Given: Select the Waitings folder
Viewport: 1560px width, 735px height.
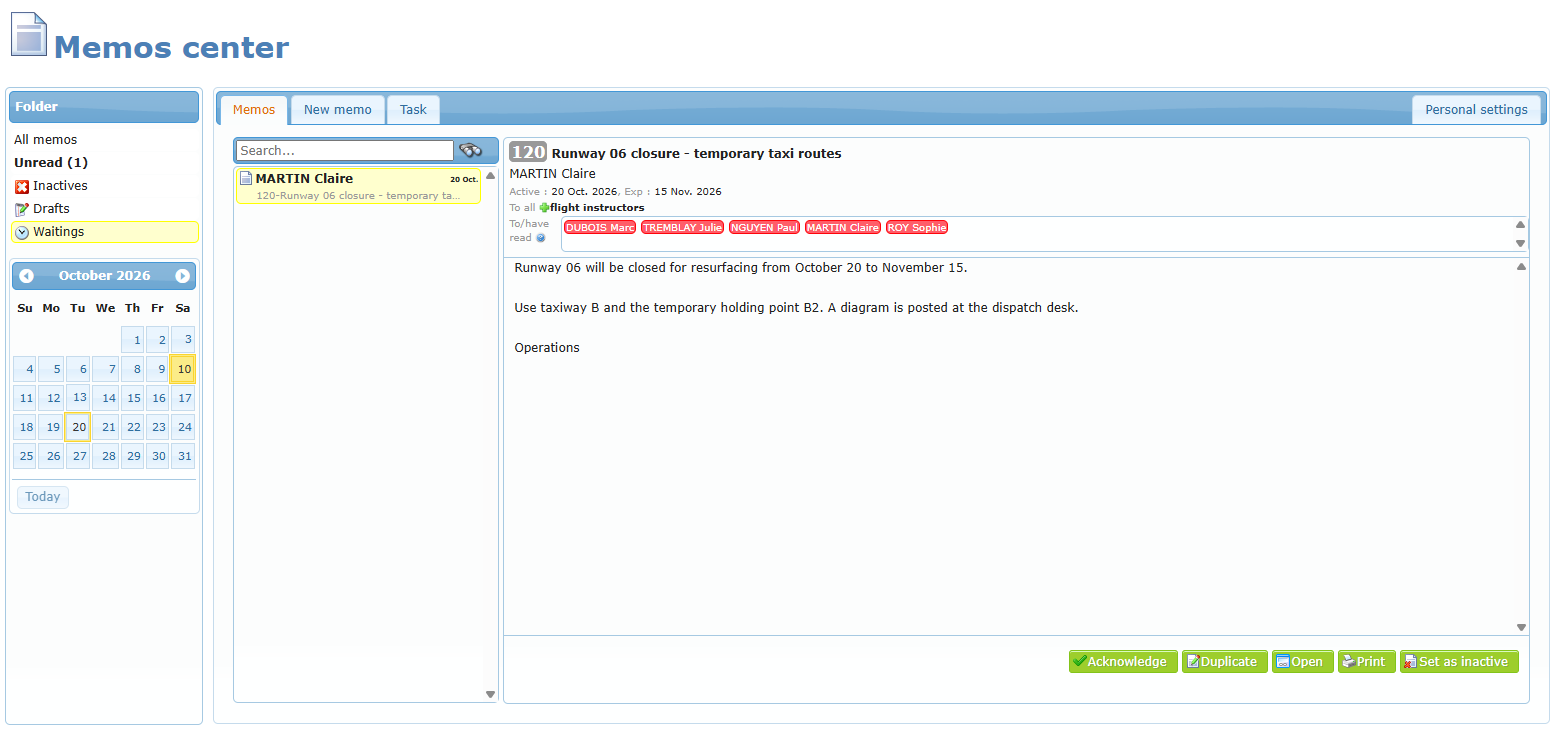Looking at the screenshot, I should (105, 232).
